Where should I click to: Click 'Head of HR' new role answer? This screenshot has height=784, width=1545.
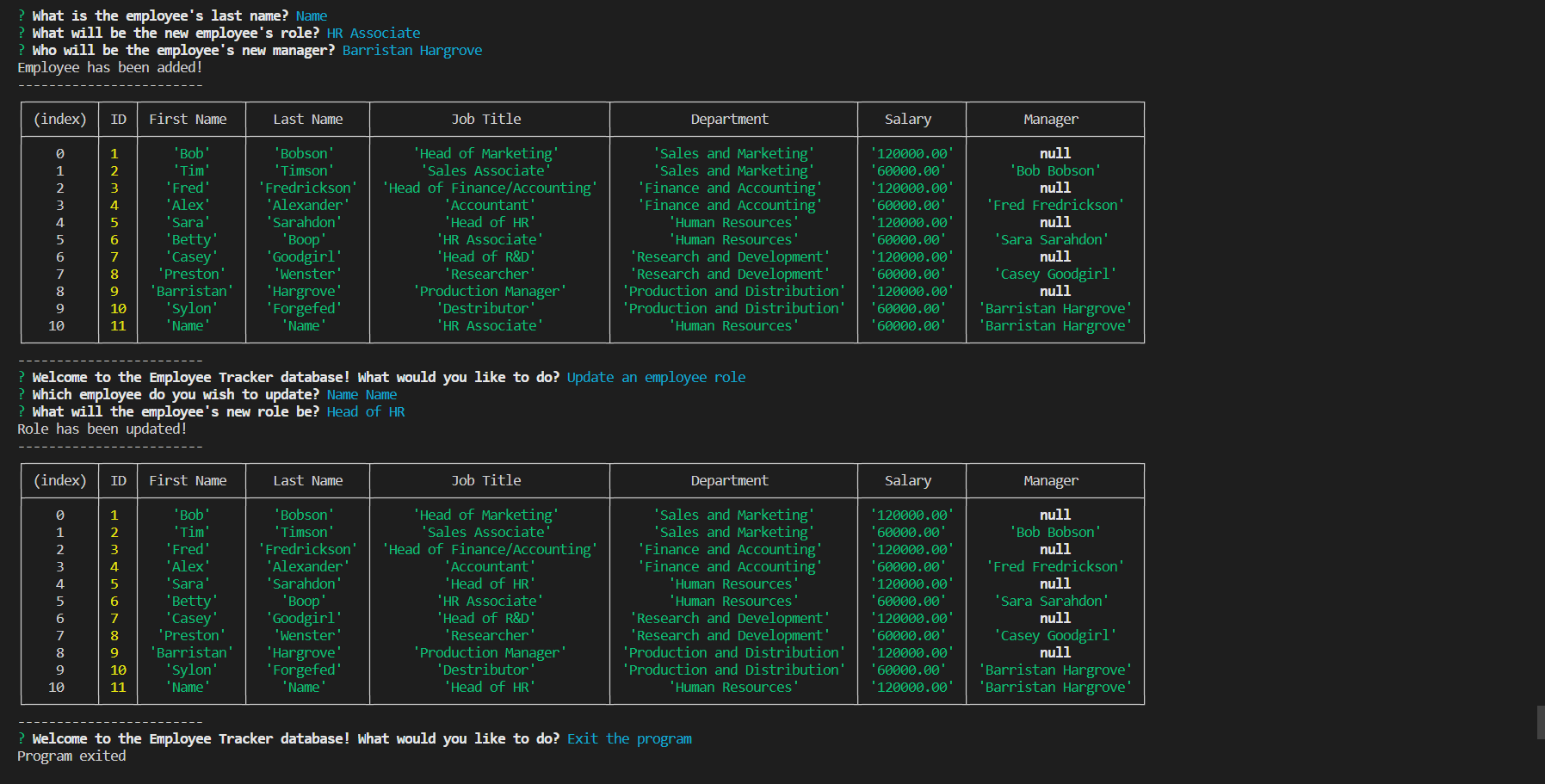coord(365,411)
